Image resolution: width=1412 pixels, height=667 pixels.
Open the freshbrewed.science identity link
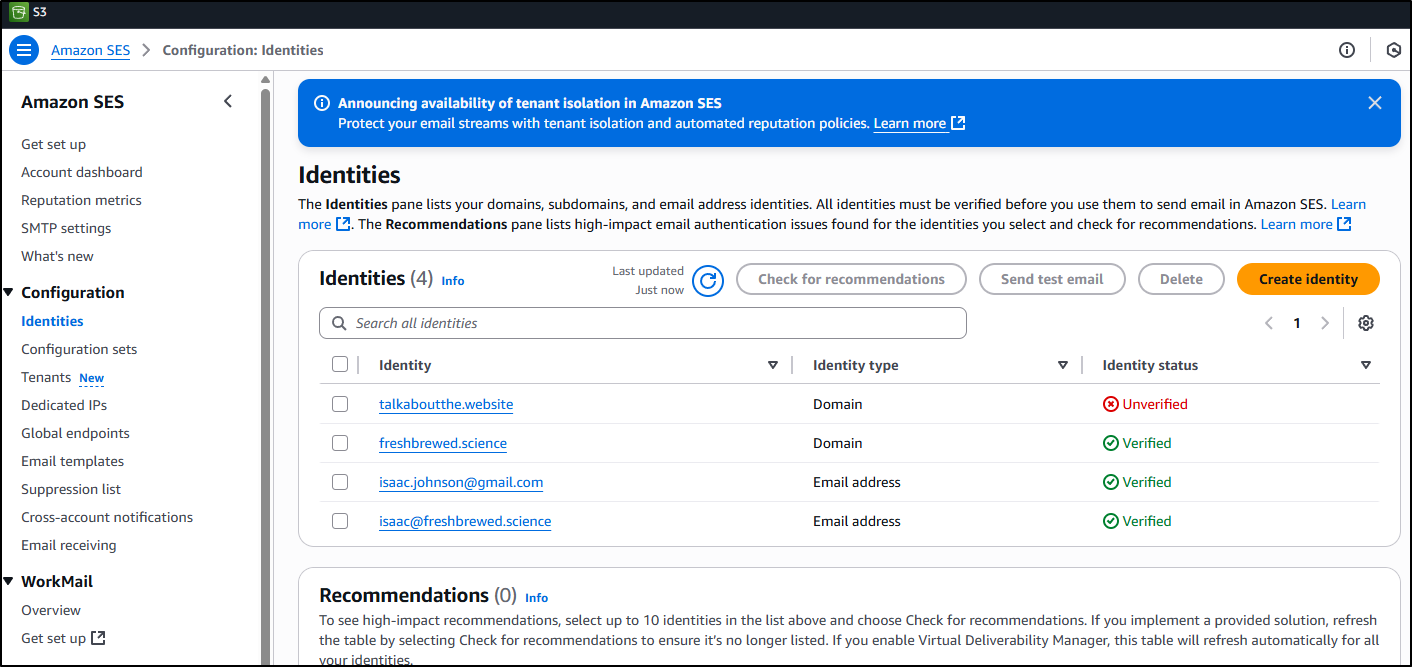point(443,443)
